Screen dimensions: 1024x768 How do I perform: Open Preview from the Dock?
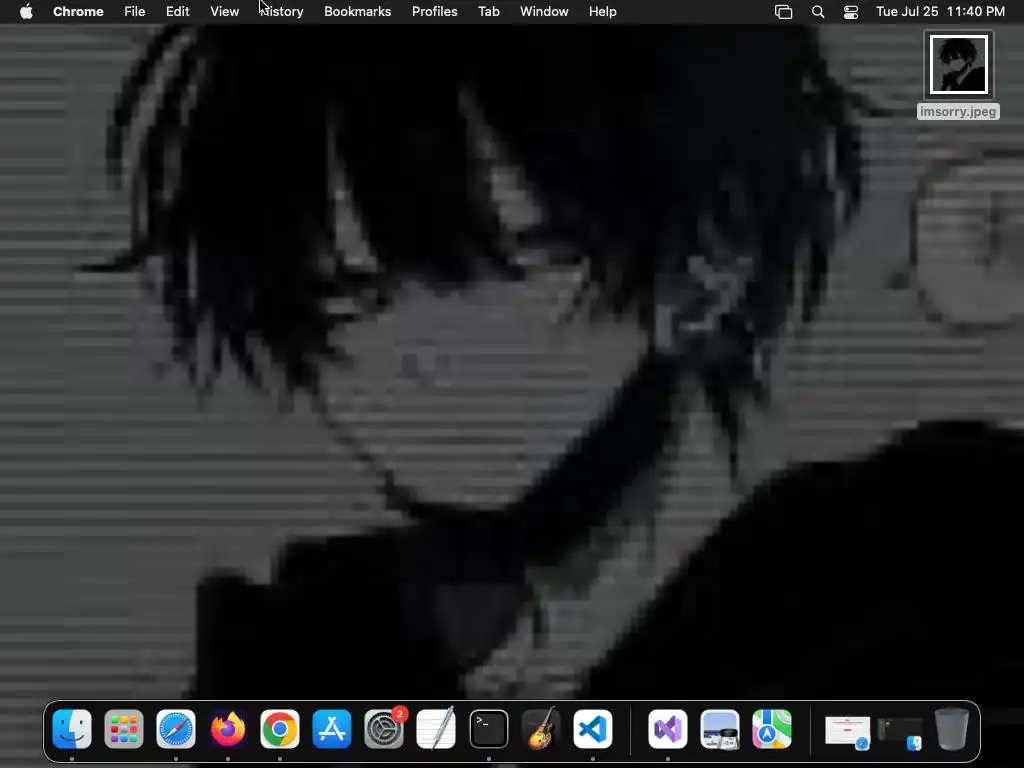720,729
